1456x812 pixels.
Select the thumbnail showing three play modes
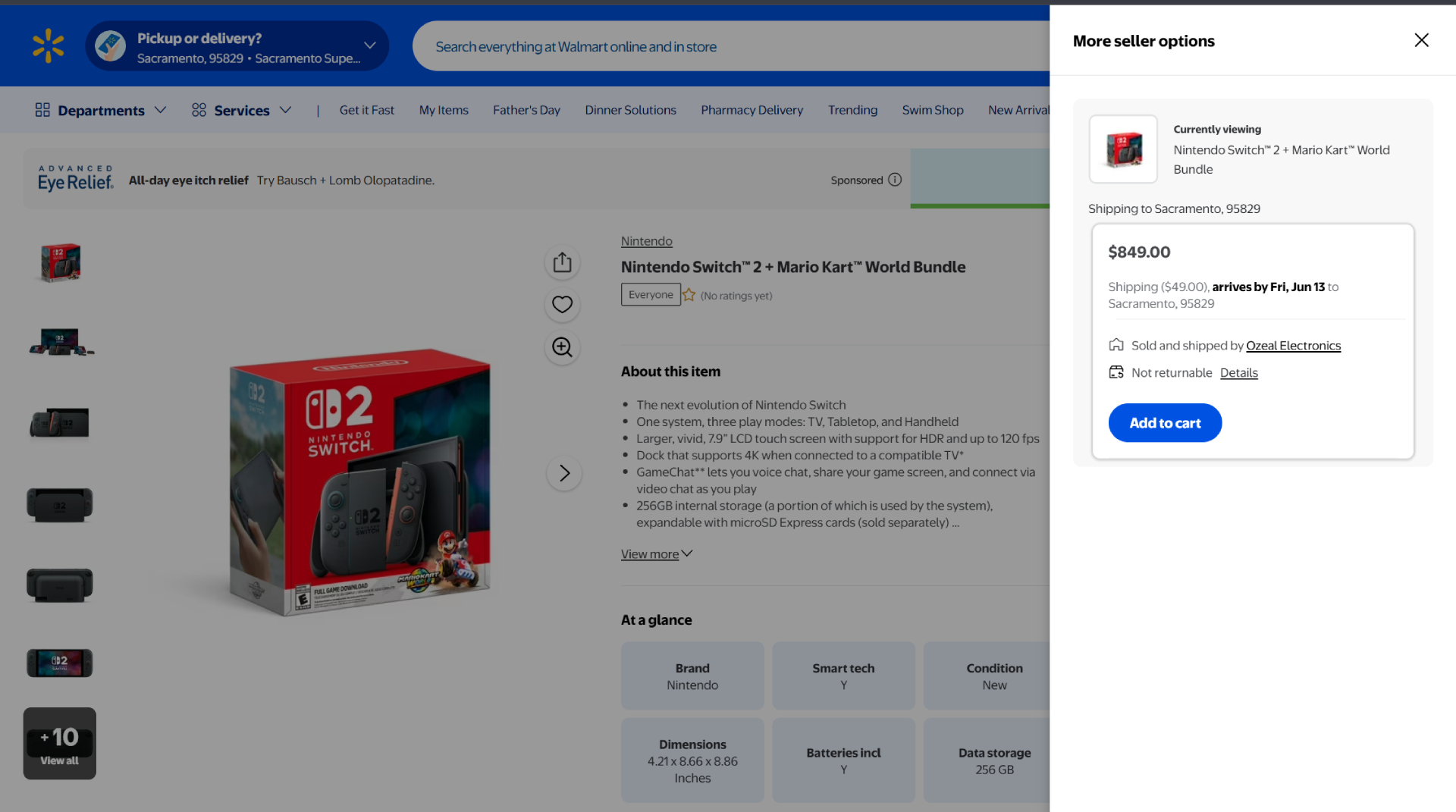click(x=60, y=342)
